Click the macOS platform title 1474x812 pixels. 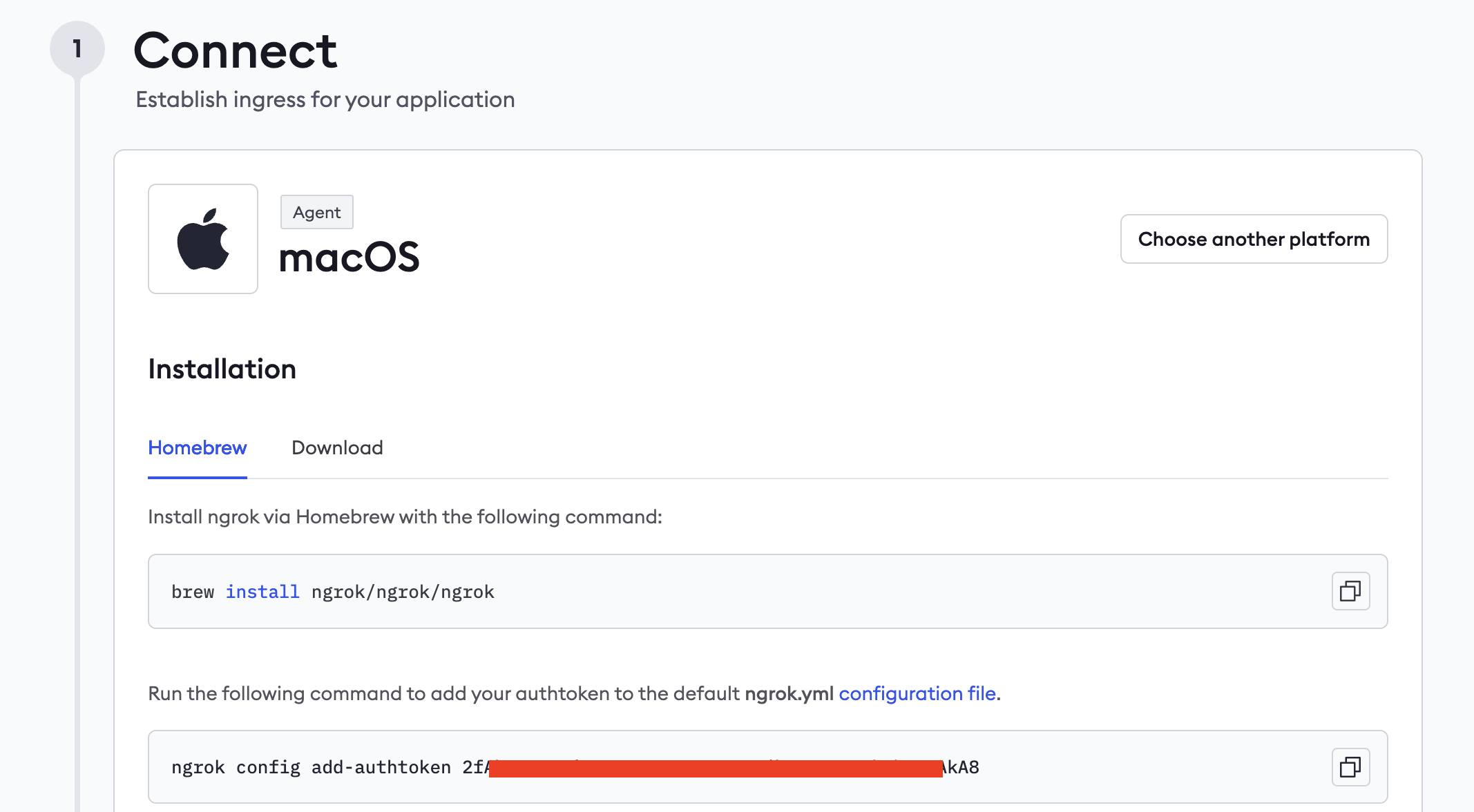tap(349, 258)
